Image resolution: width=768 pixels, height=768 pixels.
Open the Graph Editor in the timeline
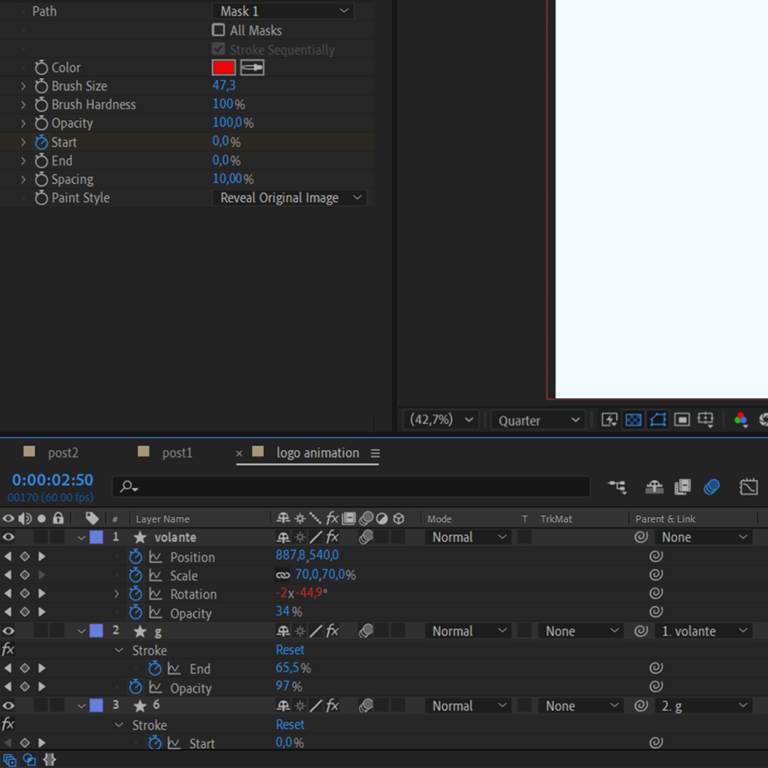[x=749, y=487]
